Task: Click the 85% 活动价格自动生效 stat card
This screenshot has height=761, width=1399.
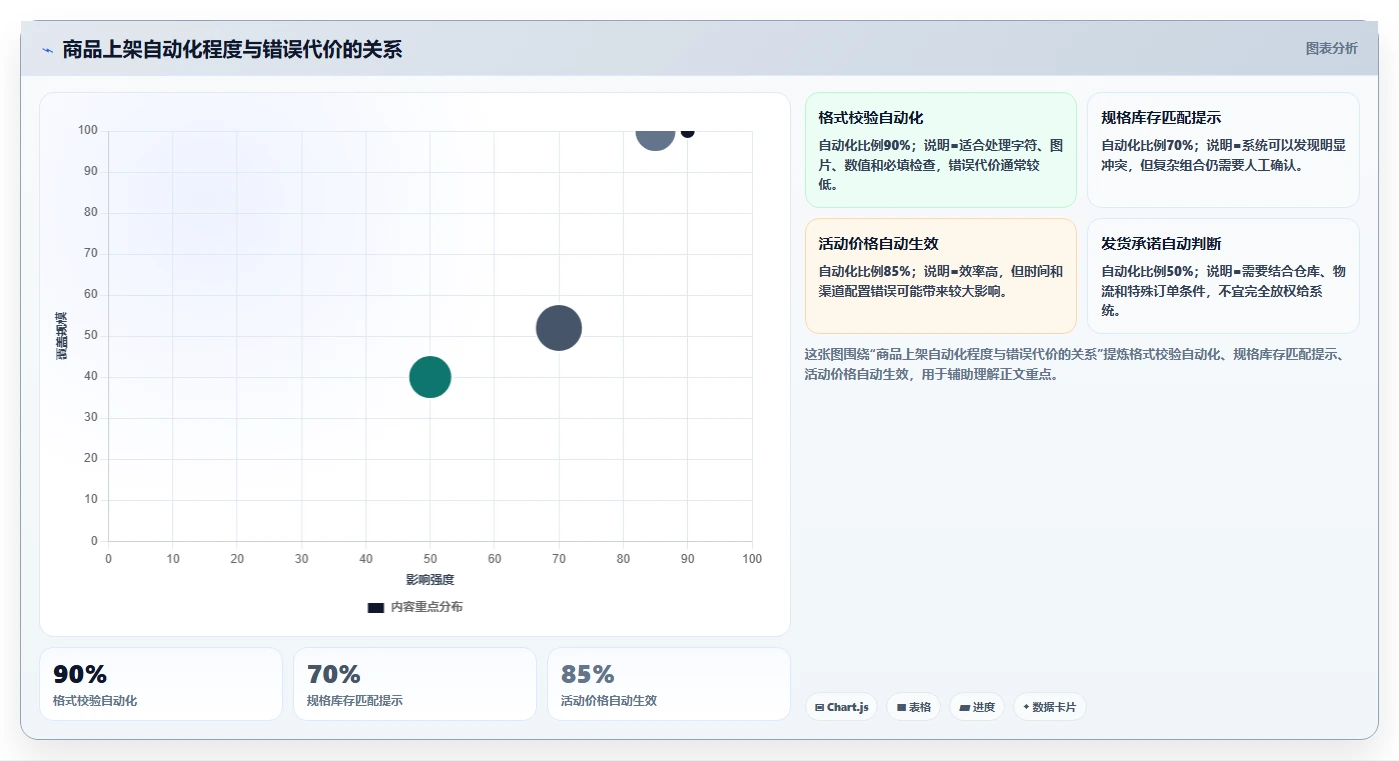Action: tap(669, 684)
